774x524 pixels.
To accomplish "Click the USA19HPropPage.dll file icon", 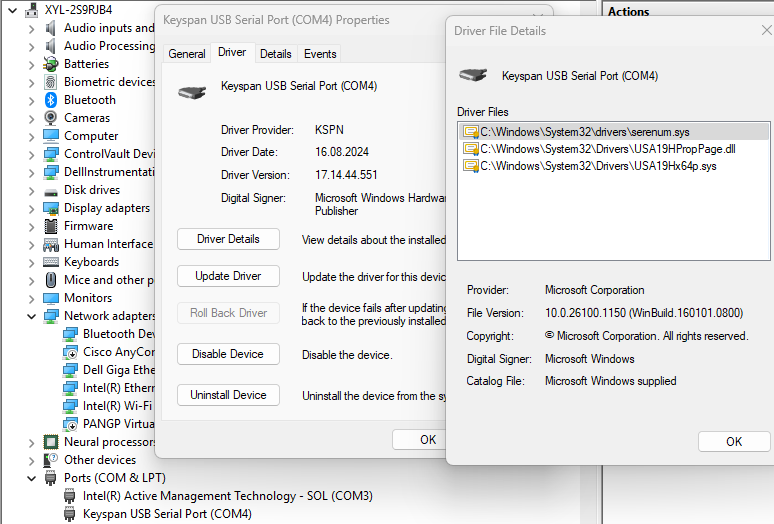I will 471,149.
